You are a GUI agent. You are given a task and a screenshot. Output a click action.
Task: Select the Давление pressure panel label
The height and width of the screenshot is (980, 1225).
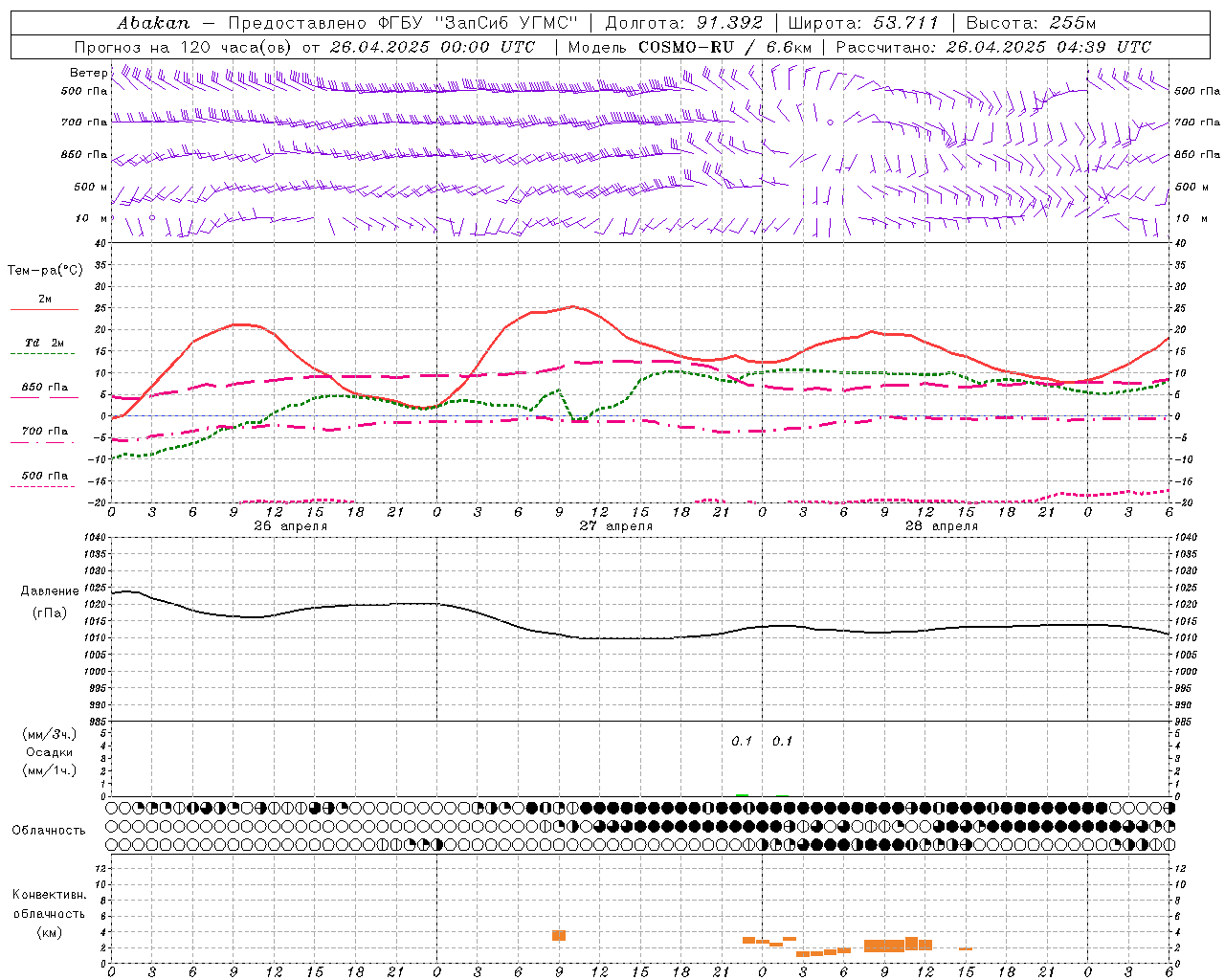(x=48, y=591)
